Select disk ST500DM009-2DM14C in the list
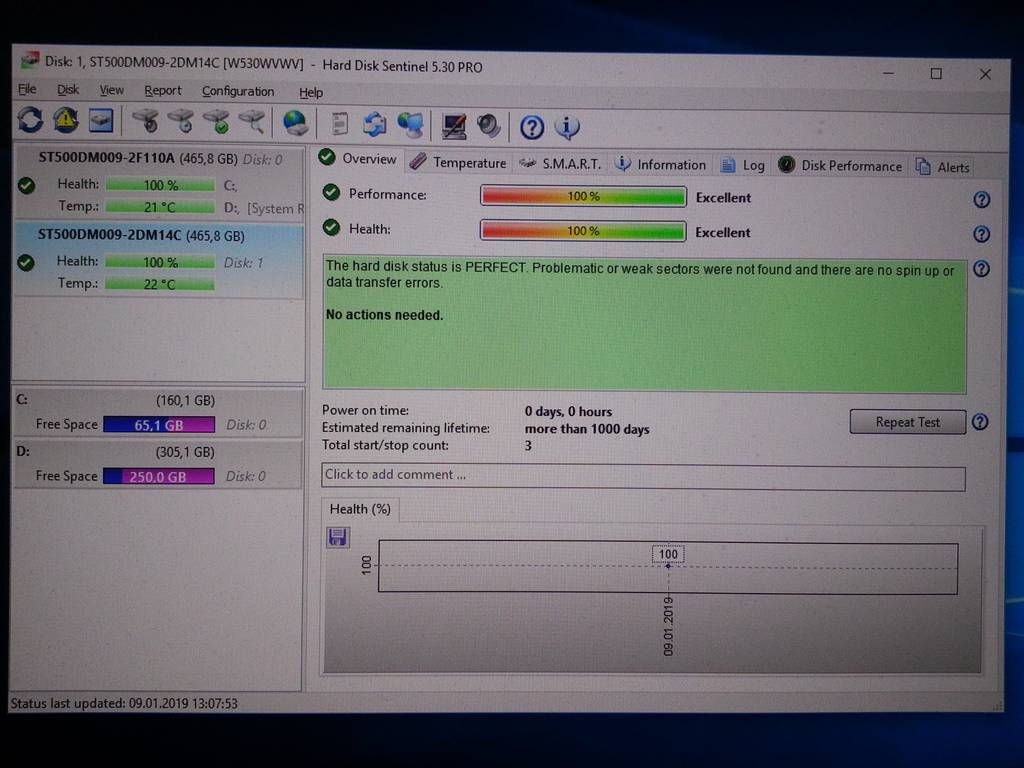Screen dimensions: 1024x768 point(159,260)
